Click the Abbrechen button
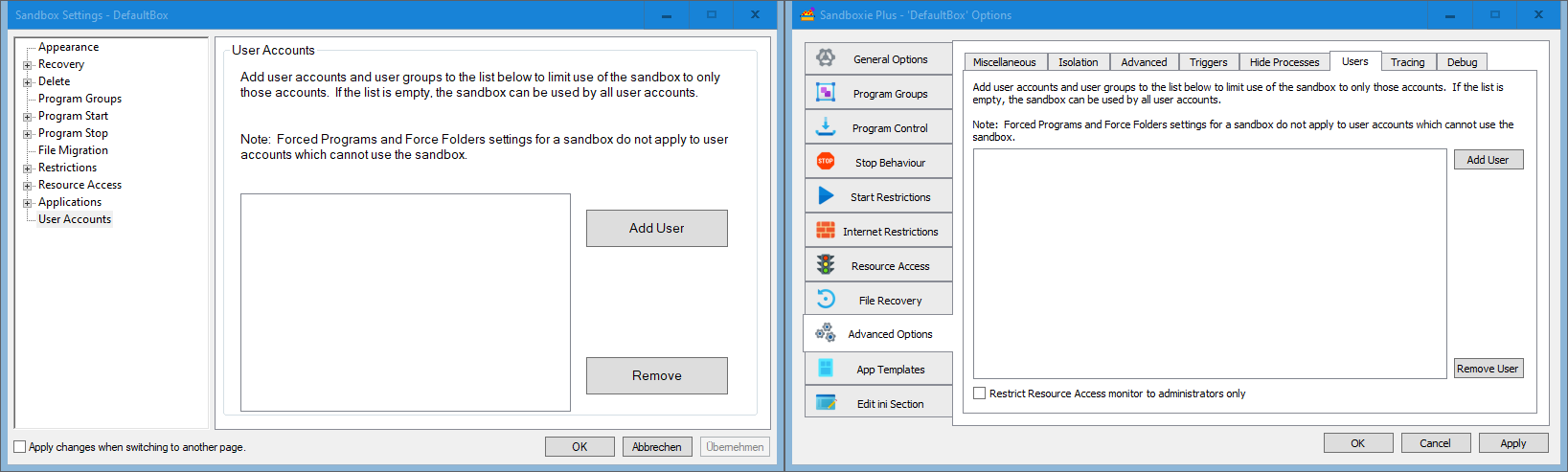1568x472 pixels. (x=656, y=447)
